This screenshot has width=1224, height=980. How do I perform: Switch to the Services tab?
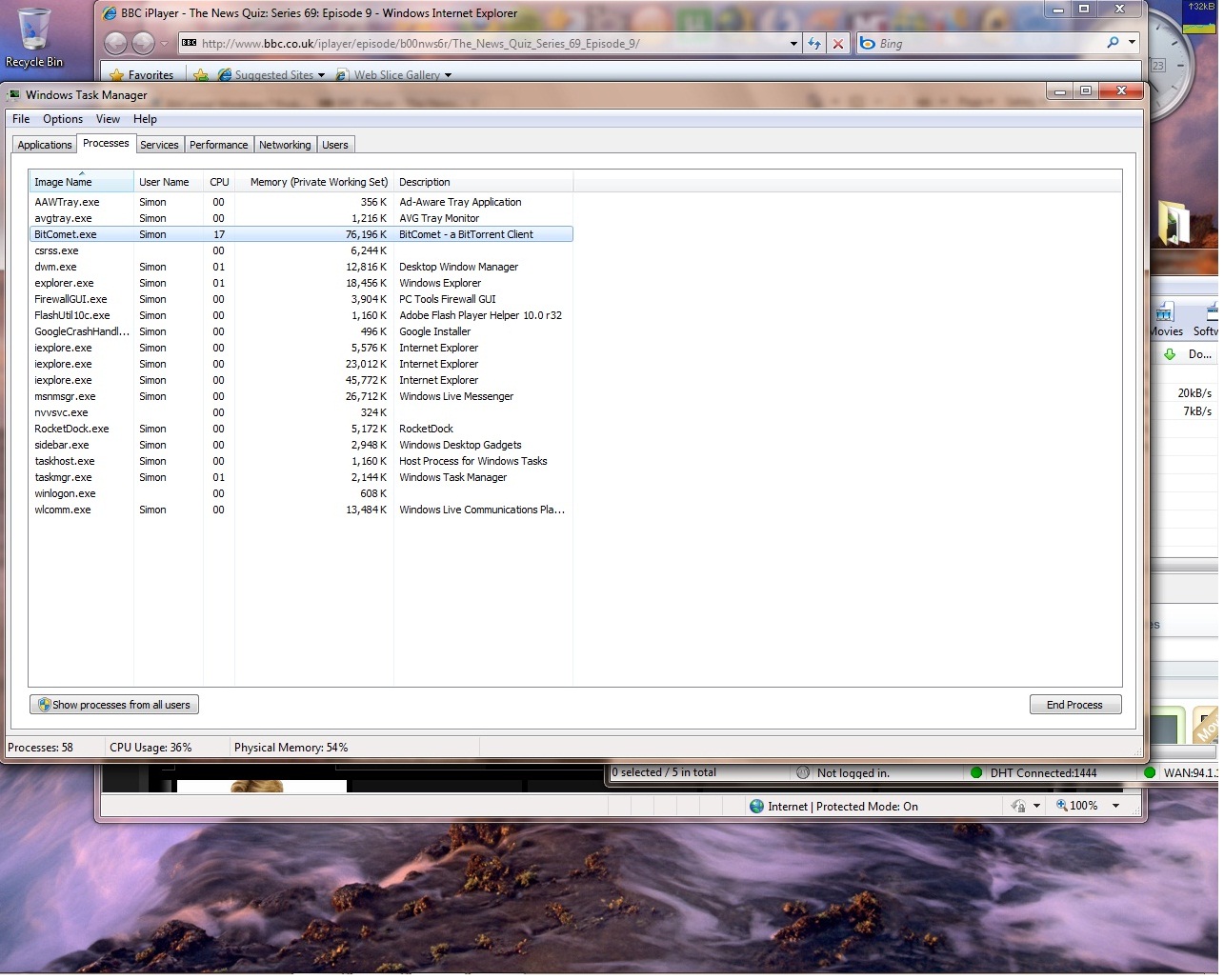pyautogui.click(x=159, y=145)
